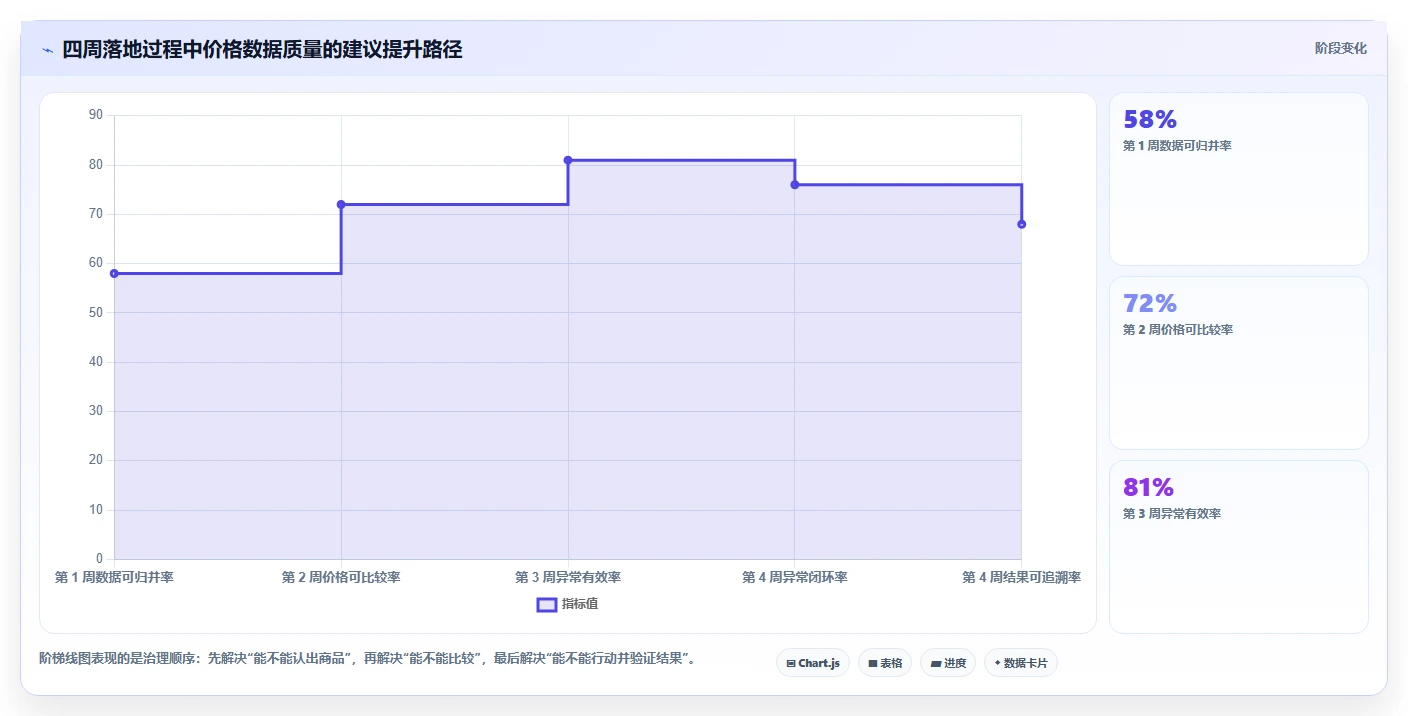Click x-axis label 第 1 周数据可归并率

click(x=114, y=578)
